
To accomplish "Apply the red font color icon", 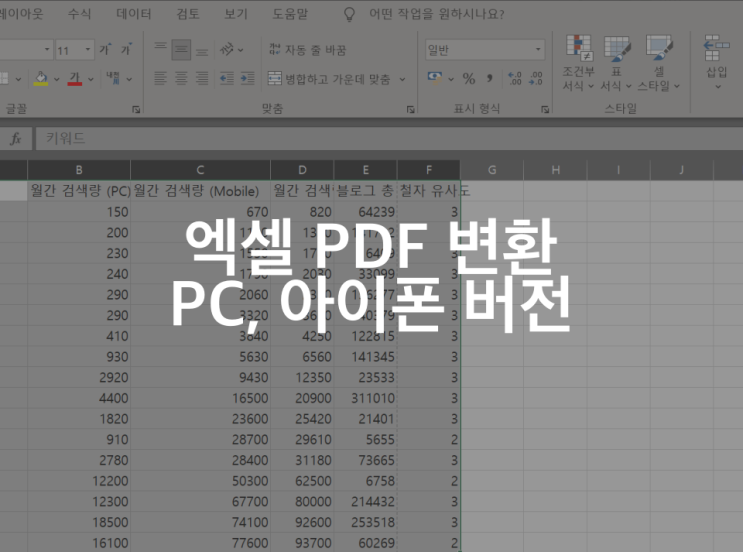I will coord(75,79).
